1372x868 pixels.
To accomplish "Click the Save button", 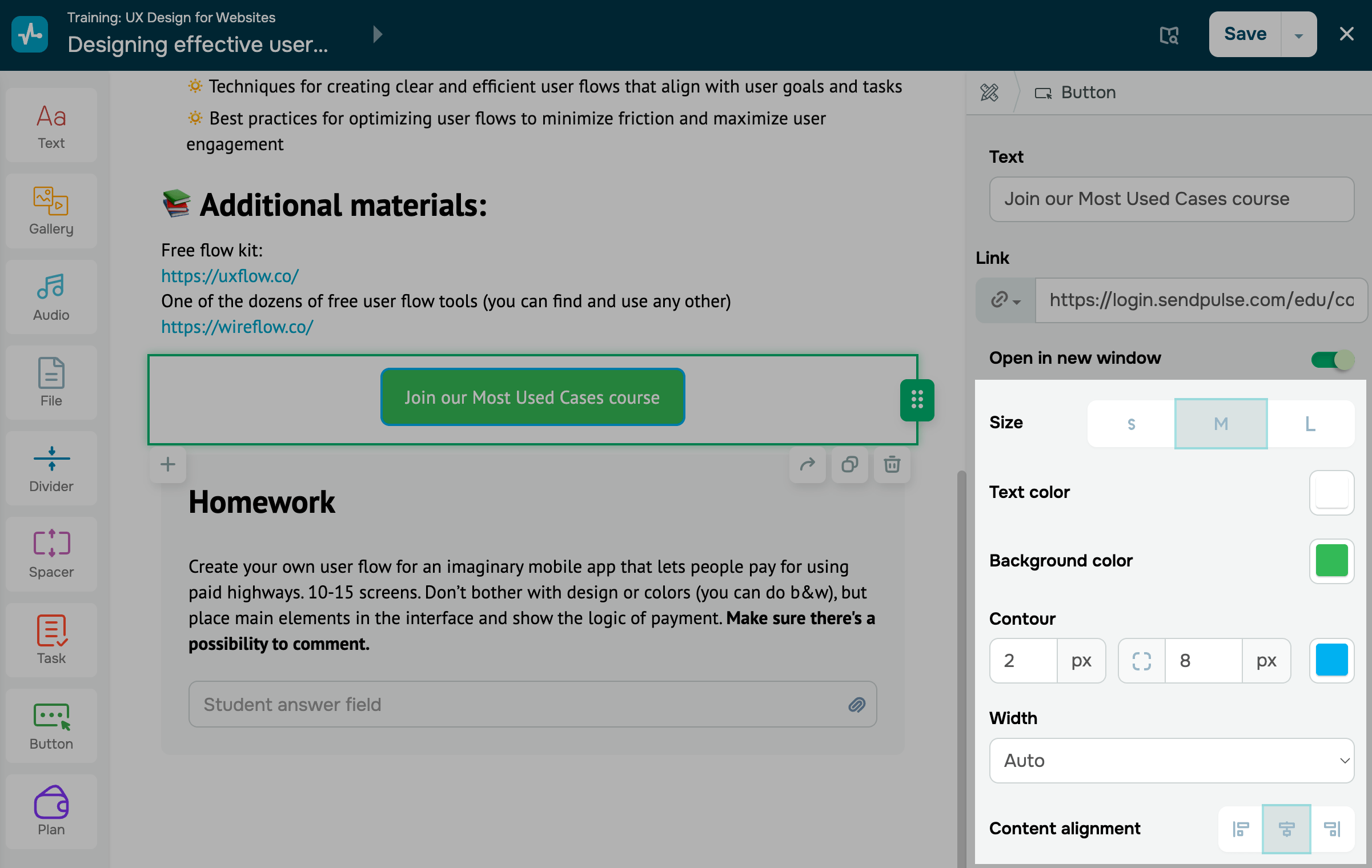I will [x=1245, y=34].
